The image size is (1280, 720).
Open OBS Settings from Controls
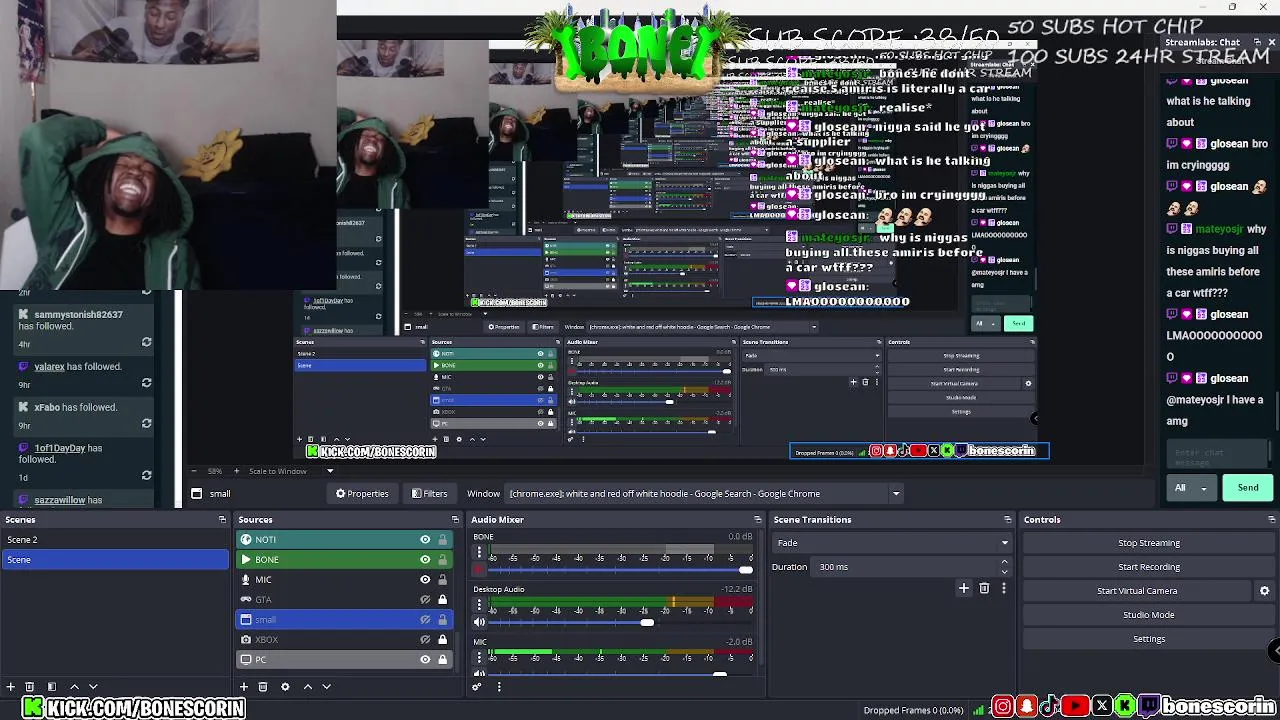(1149, 639)
